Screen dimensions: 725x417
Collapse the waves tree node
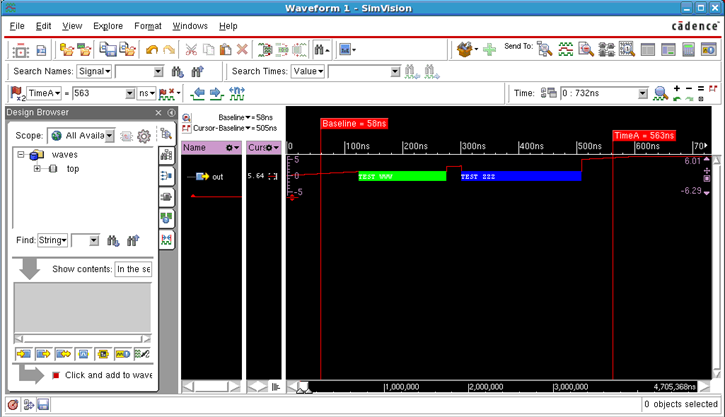pyautogui.click(x=21, y=155)
